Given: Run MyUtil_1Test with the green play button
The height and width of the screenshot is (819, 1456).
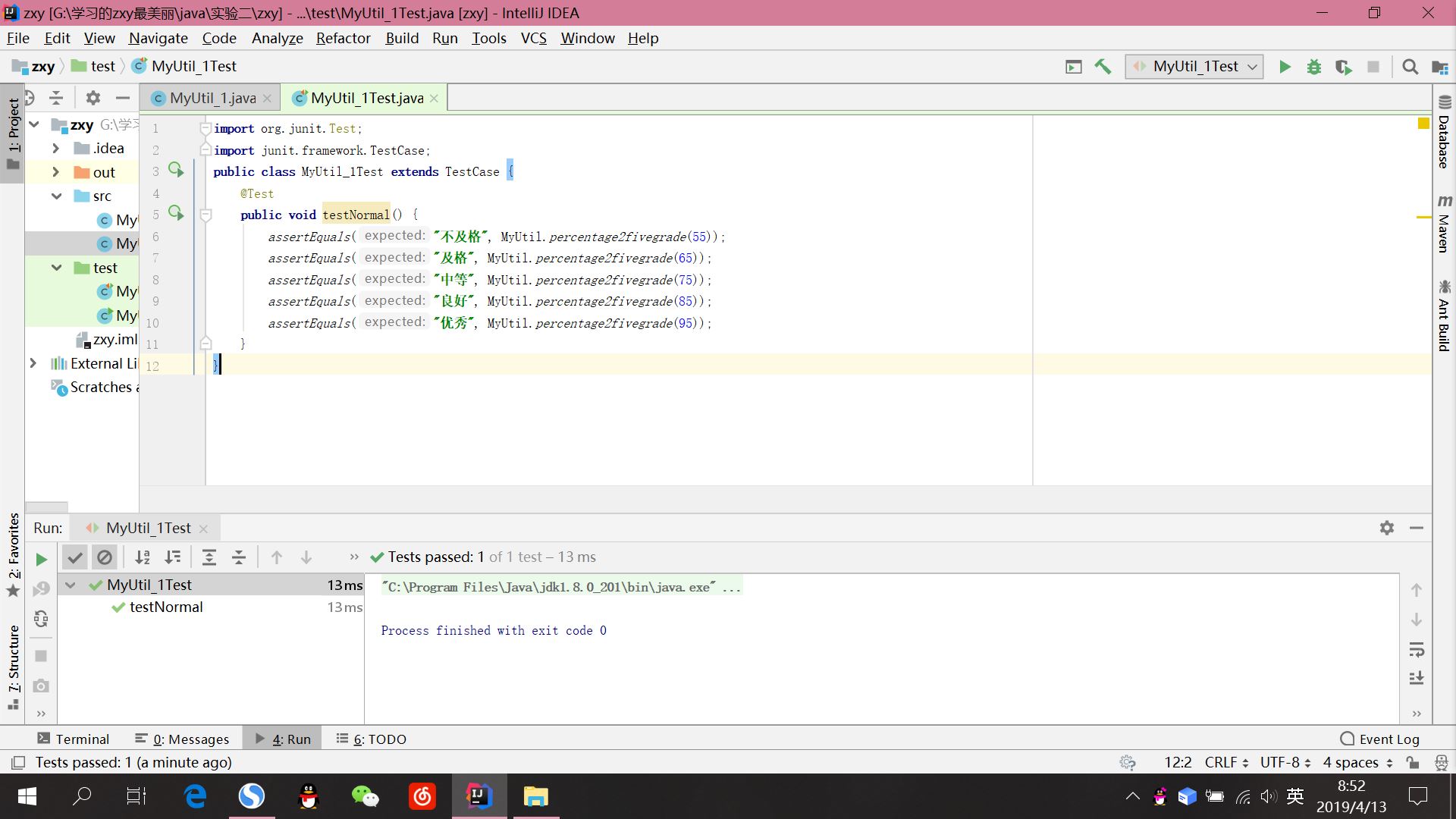Looking at the screenshot, I should click(x=1285, y=67).
